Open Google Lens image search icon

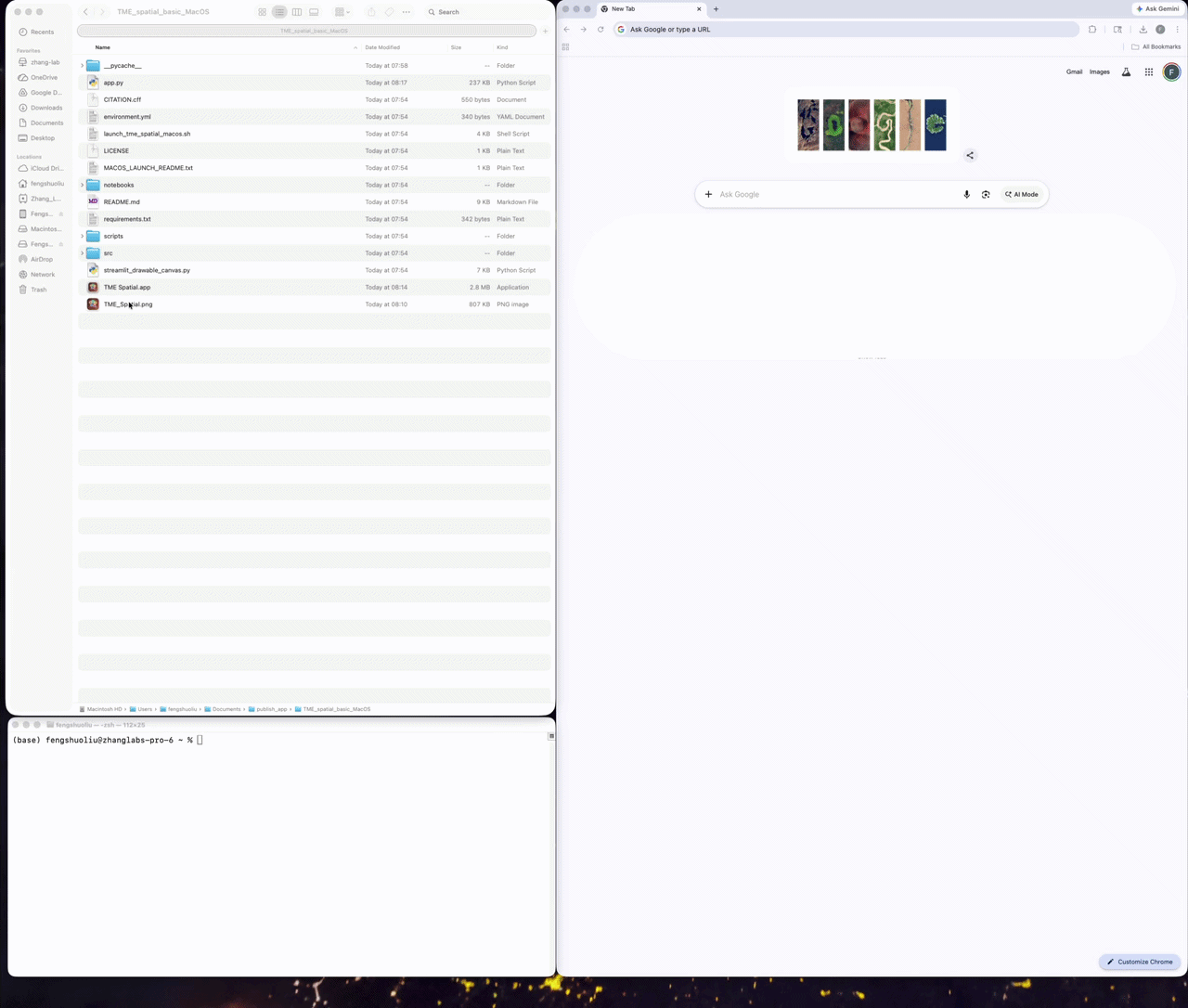click(986, 195)
